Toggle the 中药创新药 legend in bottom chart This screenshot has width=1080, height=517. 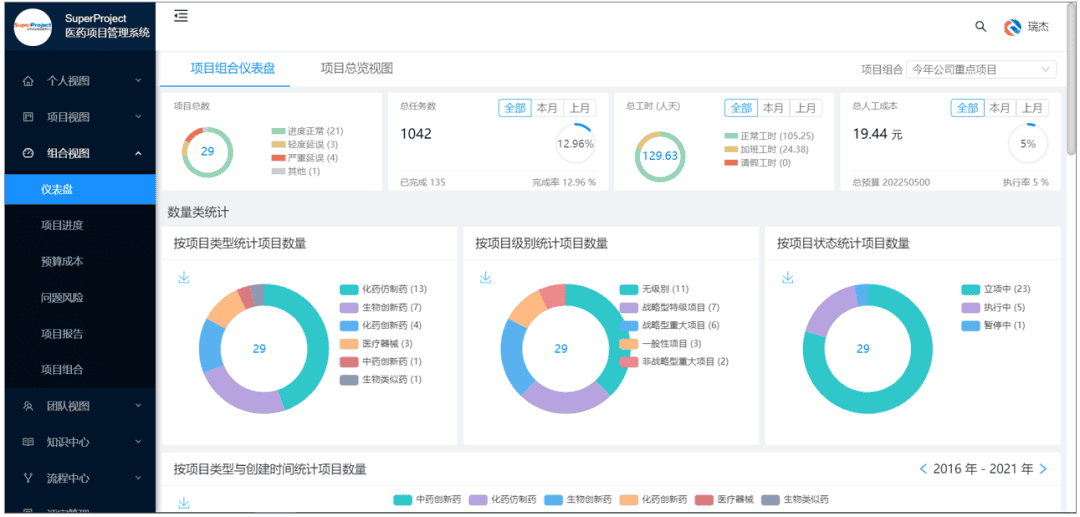click(x=427, y=500)
